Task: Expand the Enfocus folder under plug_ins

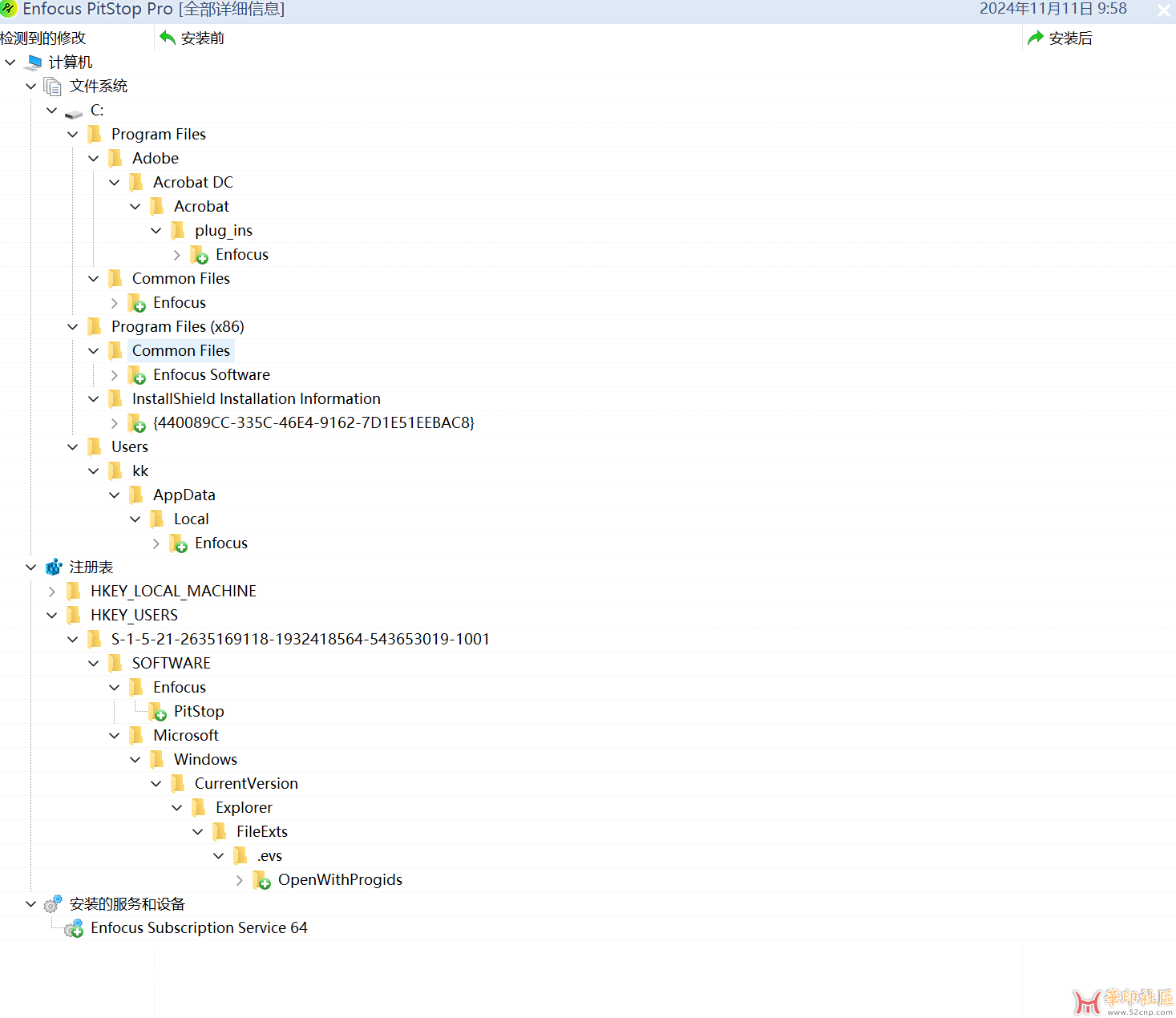Action: click(x=177, y=255)
